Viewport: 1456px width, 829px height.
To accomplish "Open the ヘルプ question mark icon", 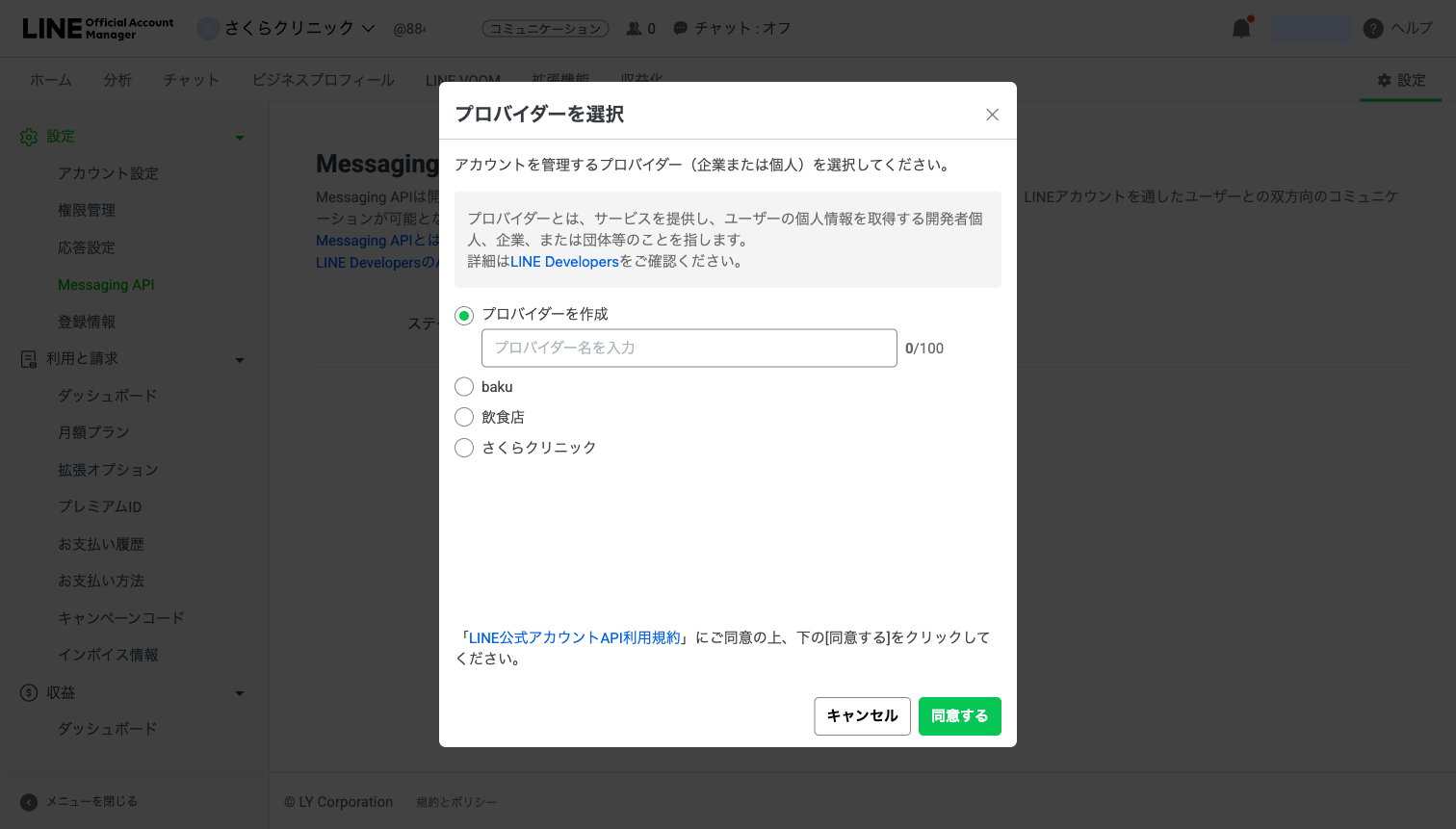I will coord(1373,29).
